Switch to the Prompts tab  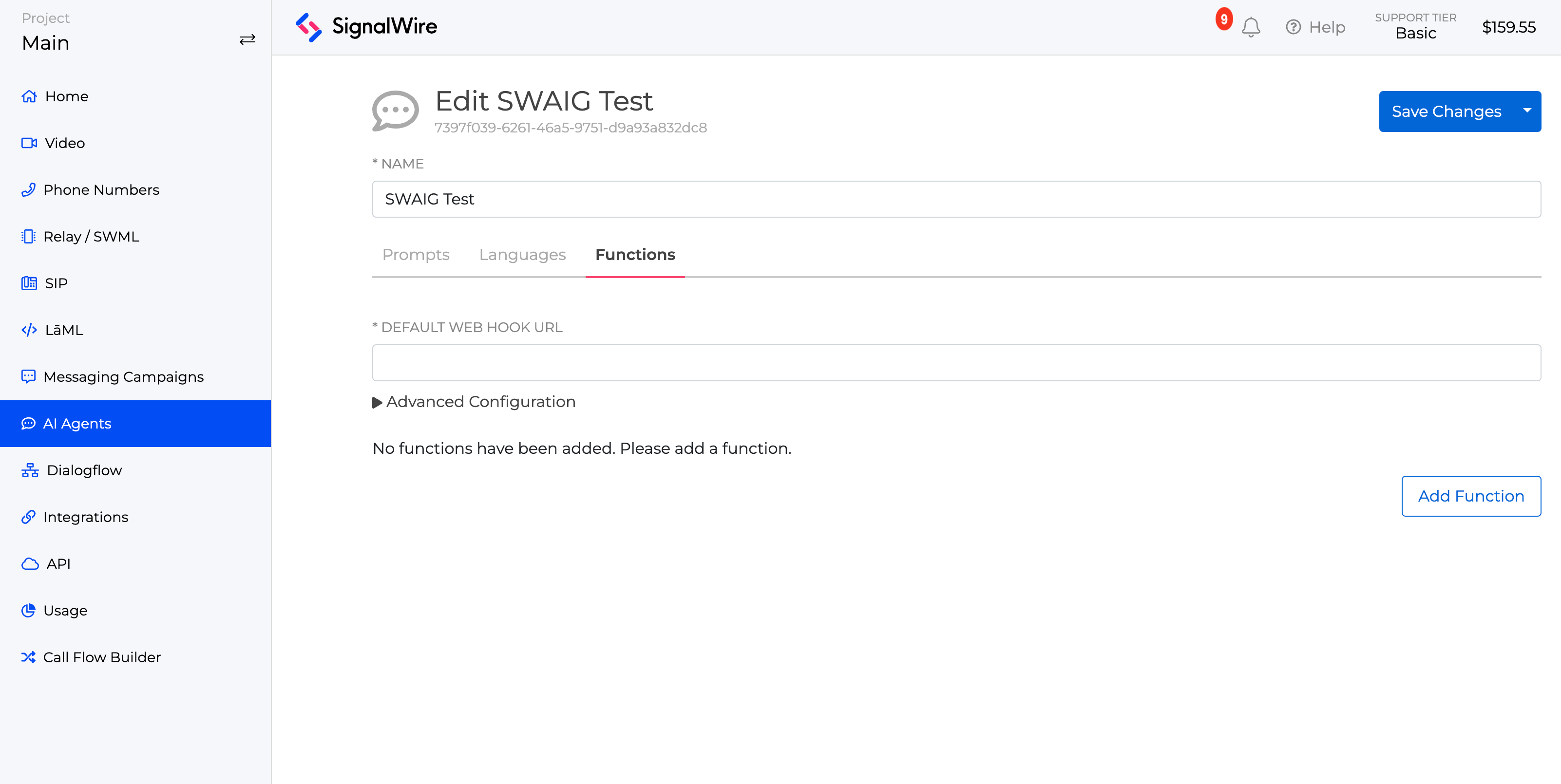pyautogui.click(x=416, y=255)
